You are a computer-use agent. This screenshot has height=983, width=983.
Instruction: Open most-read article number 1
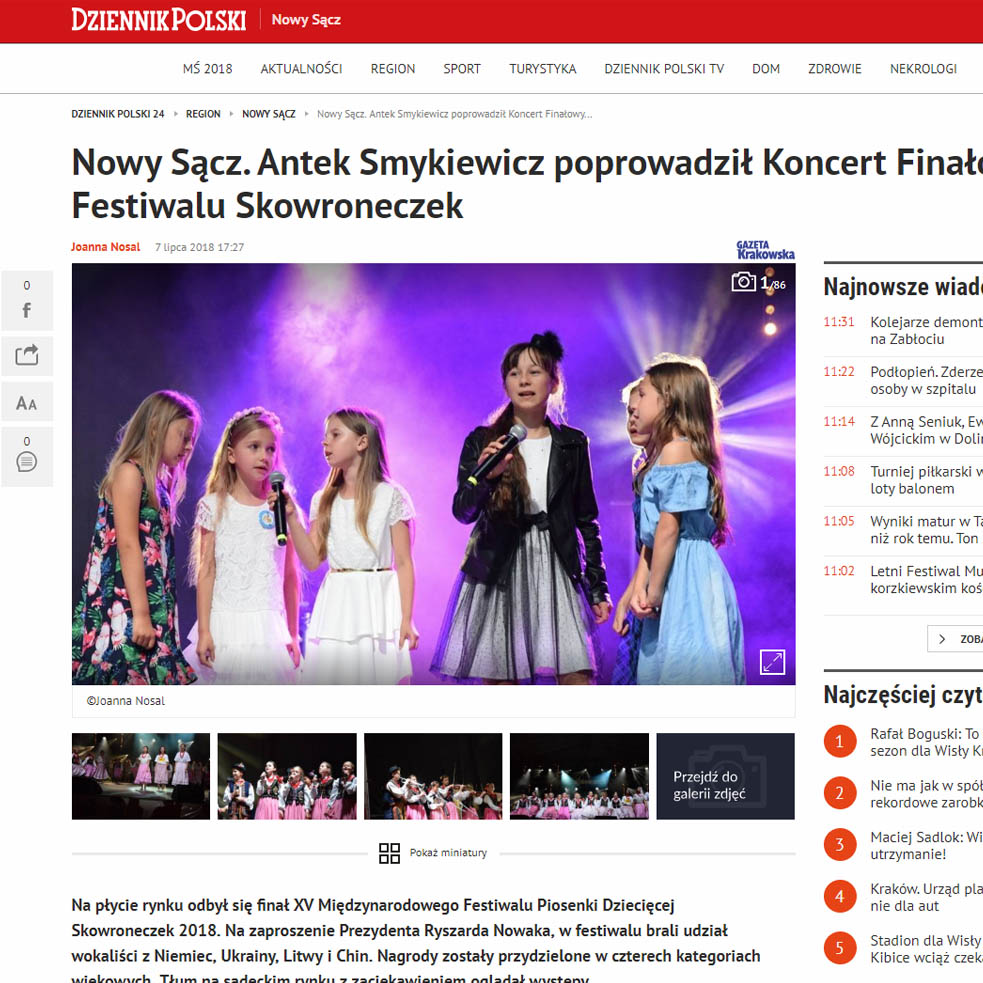[x=903, y=742]
